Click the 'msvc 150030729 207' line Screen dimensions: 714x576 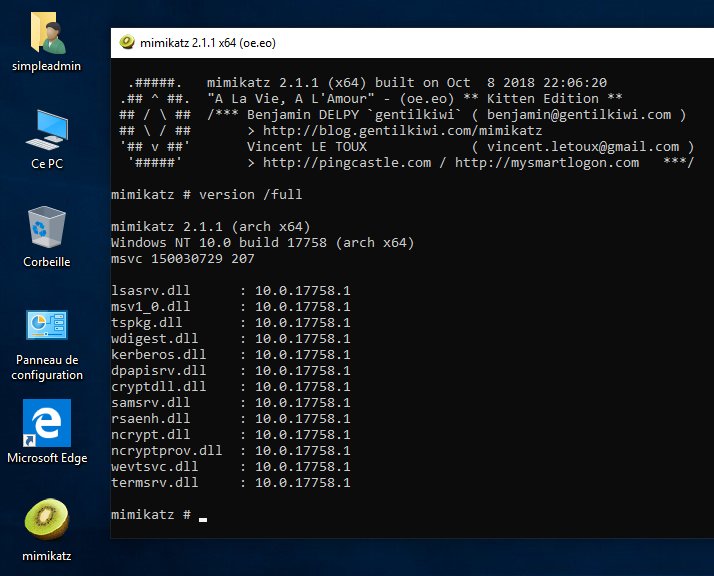[183, 258]
